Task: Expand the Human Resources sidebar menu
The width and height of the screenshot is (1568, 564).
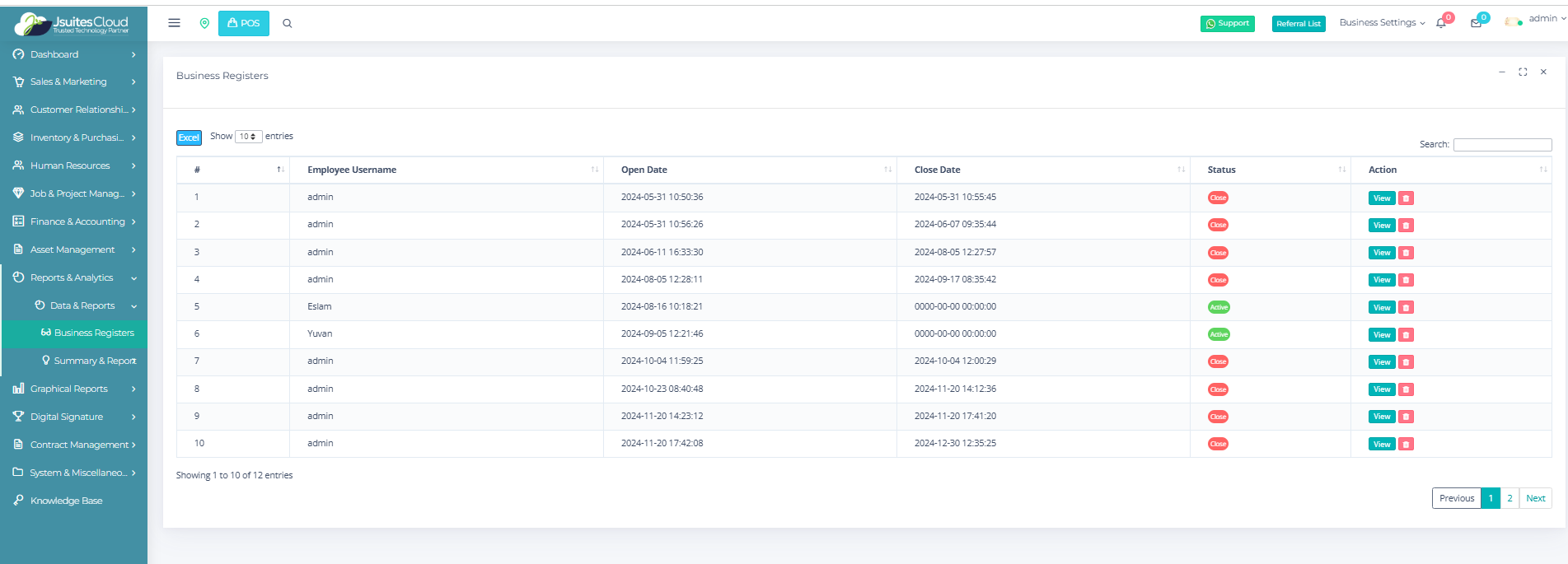Action: pyautogui.click(x=74, y=165)
